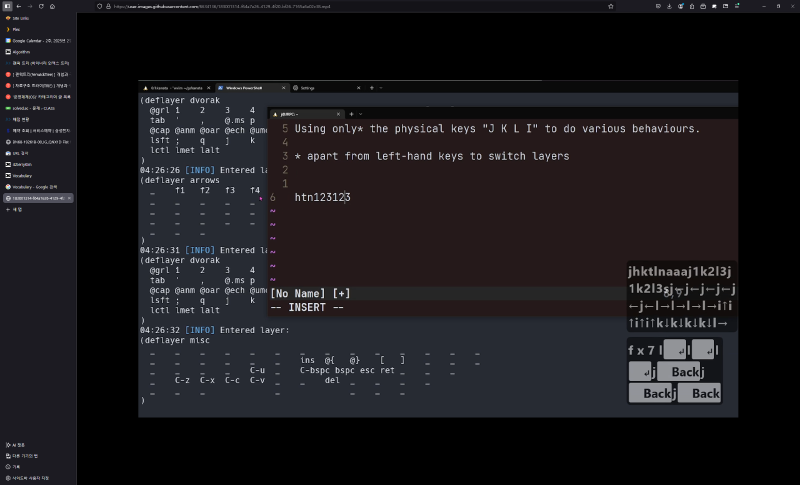Open tabs from other devices item
Screen dimensions: 800x485
(x=22, y=455)
